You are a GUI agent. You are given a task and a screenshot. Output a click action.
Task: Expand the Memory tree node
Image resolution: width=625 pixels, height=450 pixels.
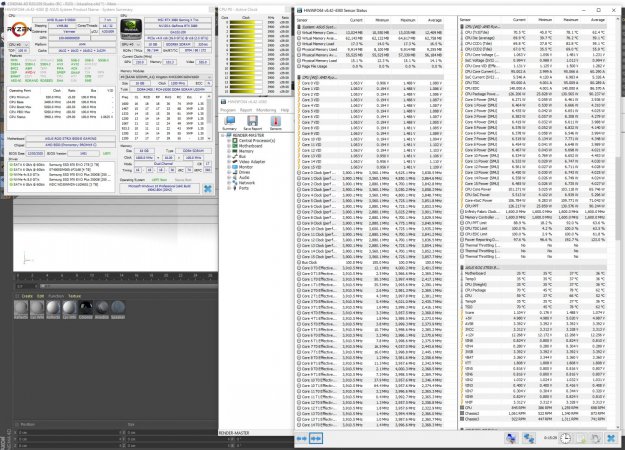pos(229,151)
